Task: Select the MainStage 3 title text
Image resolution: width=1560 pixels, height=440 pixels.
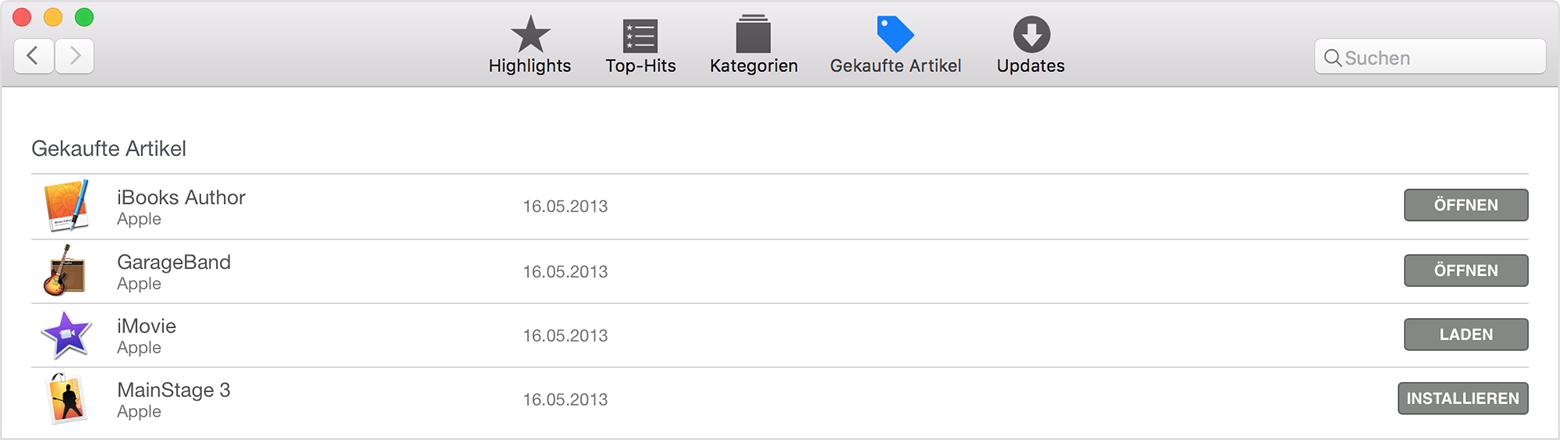Action: (x=174, y=389)
